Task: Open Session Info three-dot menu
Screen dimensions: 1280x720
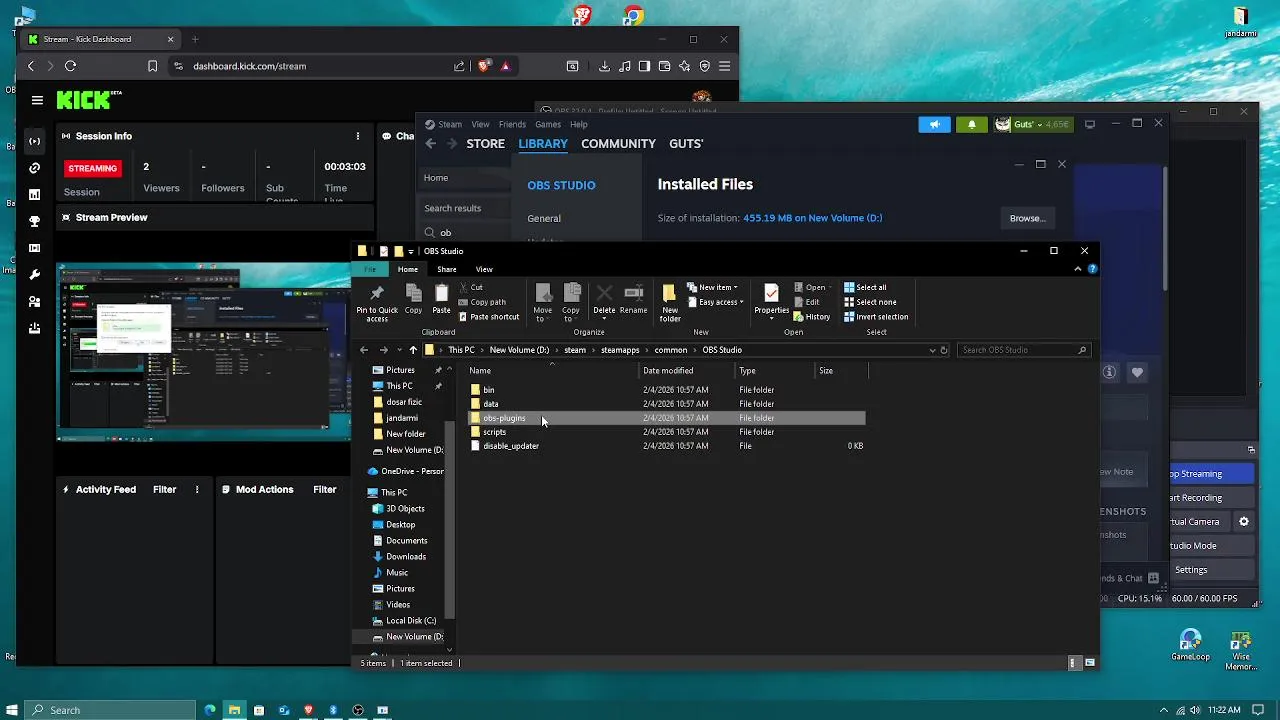Action: coord(358,136)
